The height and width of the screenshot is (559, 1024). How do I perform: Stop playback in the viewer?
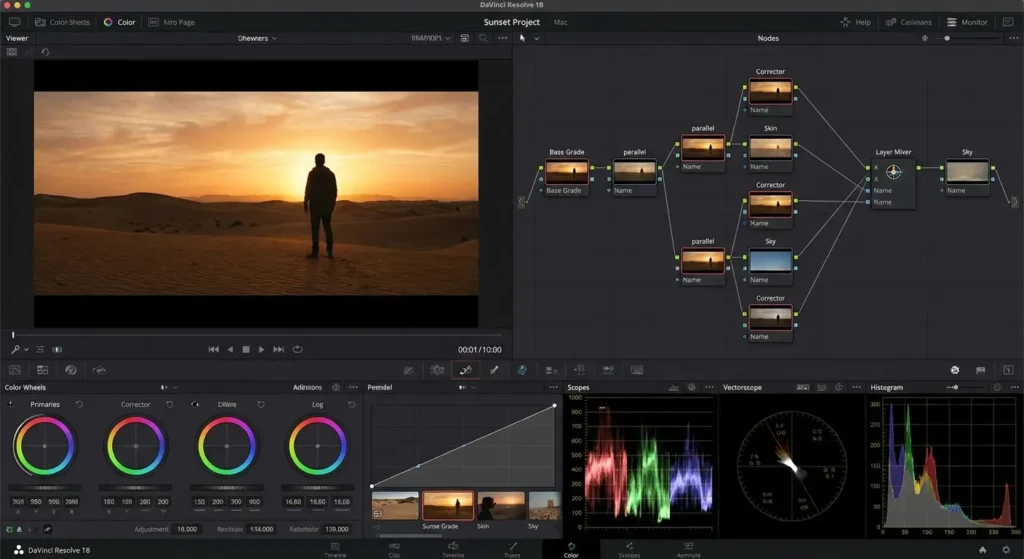tap(246, 349)
